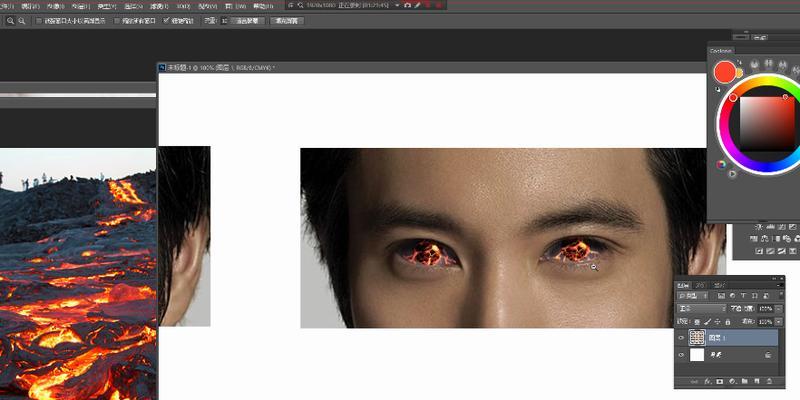
Task: Click the red foreground color circle
Action: point(724,72)
